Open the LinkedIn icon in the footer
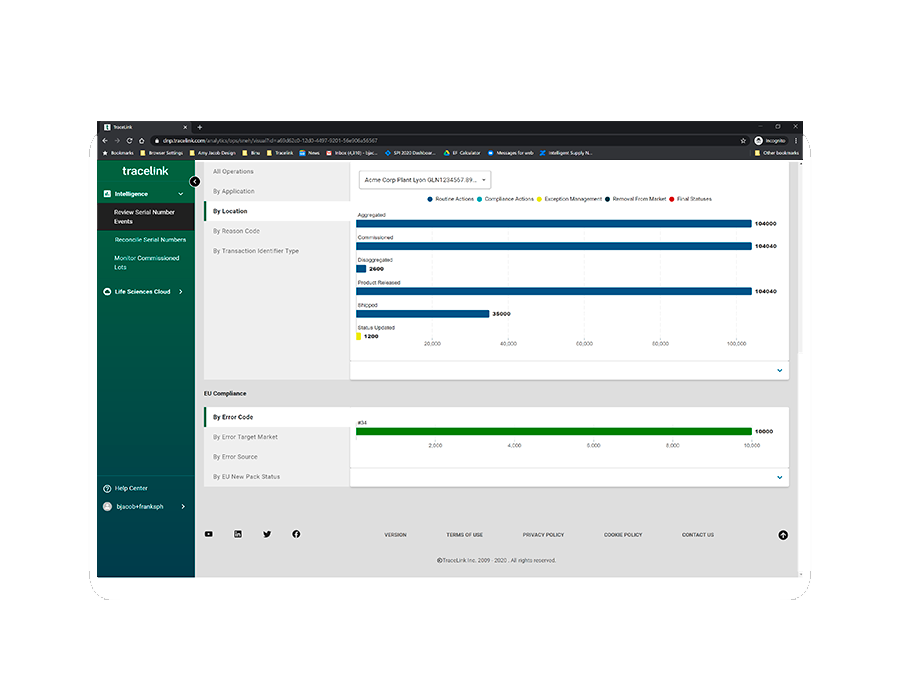This screenshot has height=700, width=900. click(x=238, y=534)
